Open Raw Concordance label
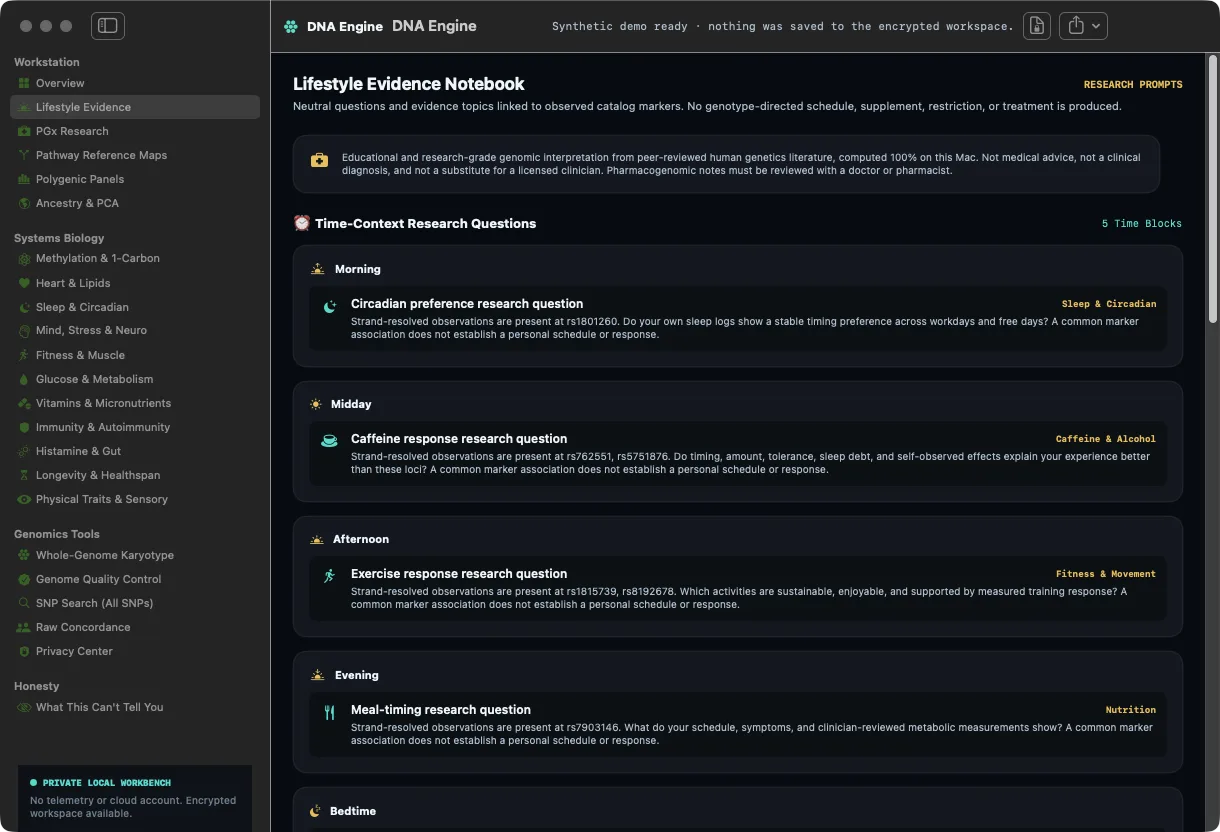This screenshot has width=1220, height=832. 83,627
